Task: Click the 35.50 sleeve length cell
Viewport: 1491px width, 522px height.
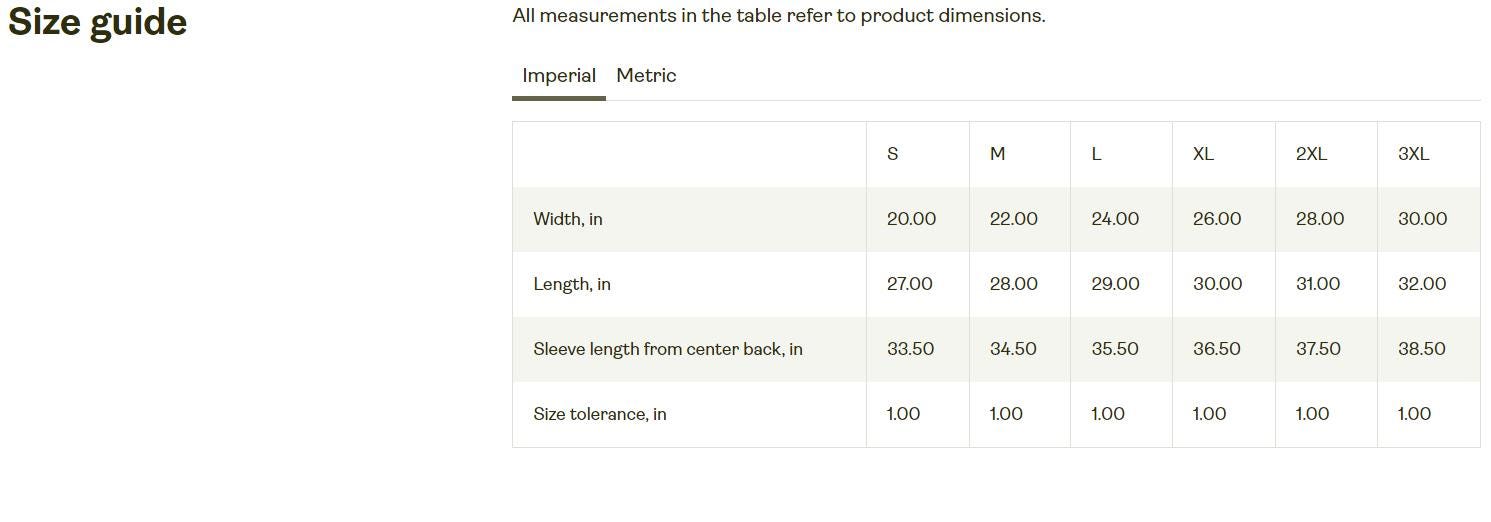Action: pyautogui.click(x=1115, y=349)
